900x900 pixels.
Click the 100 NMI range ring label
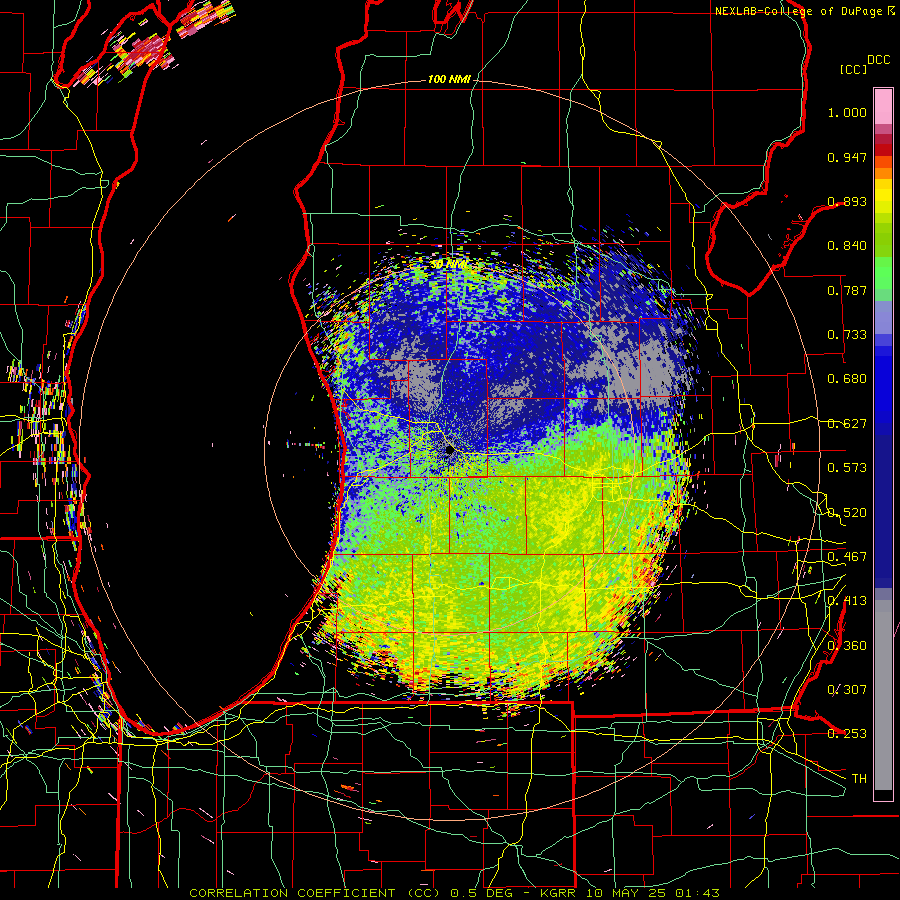(449, 79)
